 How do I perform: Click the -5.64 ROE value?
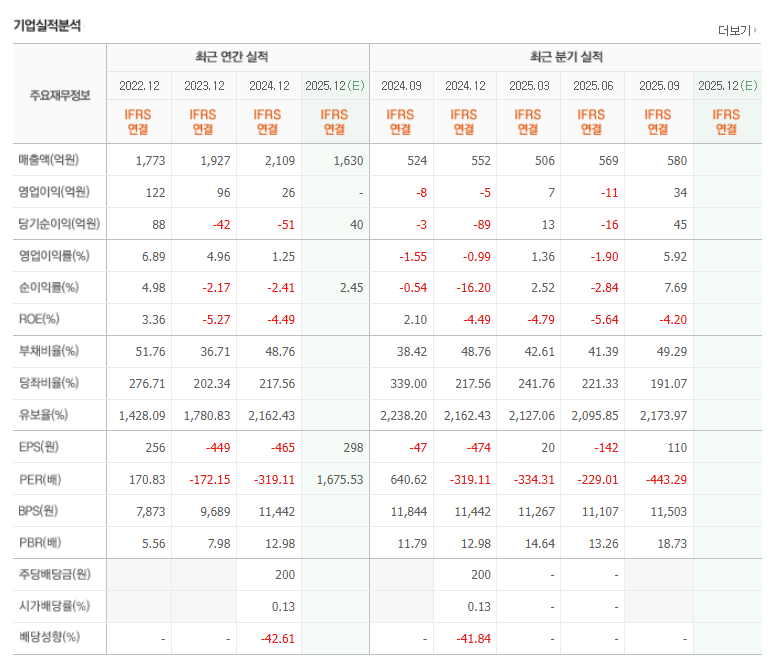604,320
